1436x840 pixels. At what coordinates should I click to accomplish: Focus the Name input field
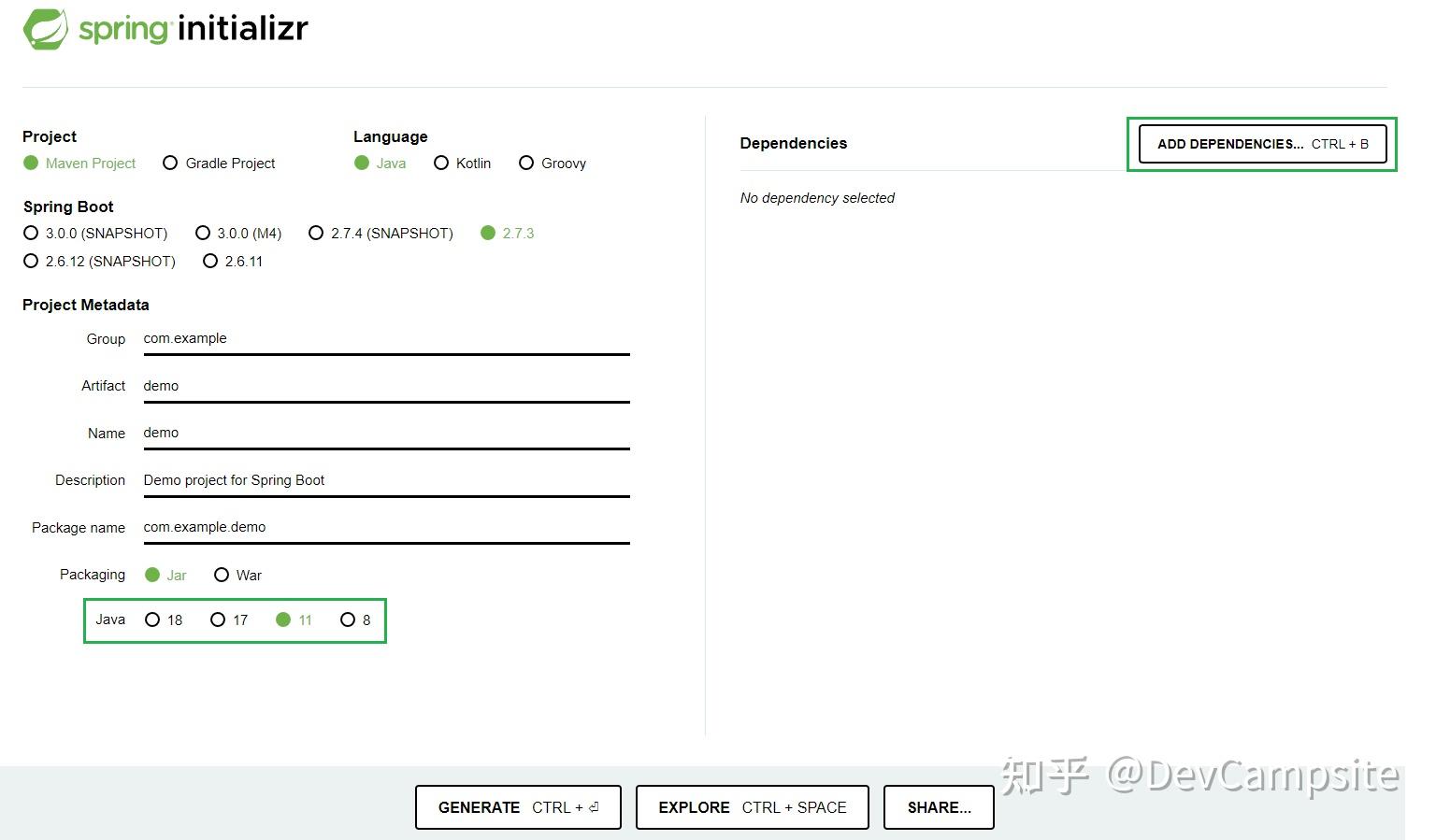(386, 434)
